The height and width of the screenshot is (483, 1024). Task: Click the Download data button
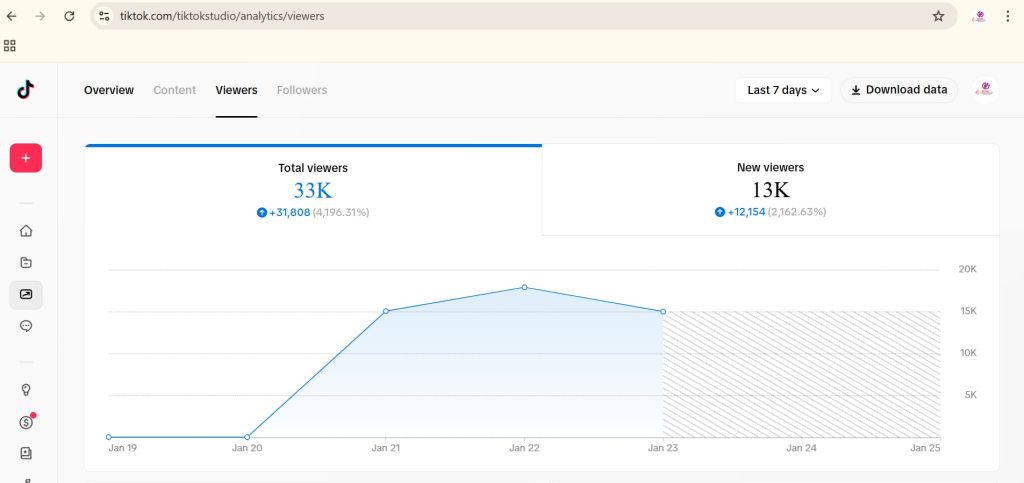[x=899, y=90]
